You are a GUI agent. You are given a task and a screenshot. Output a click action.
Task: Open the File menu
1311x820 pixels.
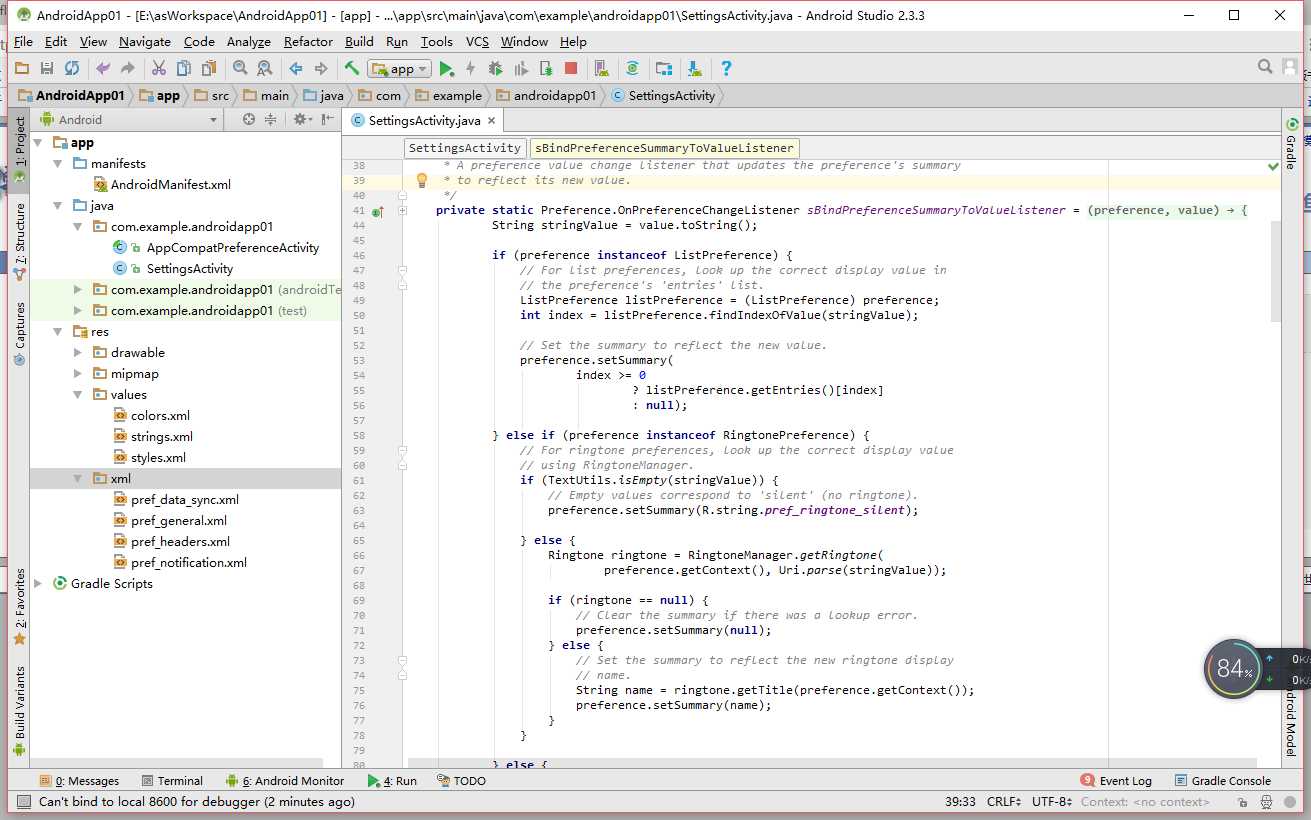tap(23, 41)
